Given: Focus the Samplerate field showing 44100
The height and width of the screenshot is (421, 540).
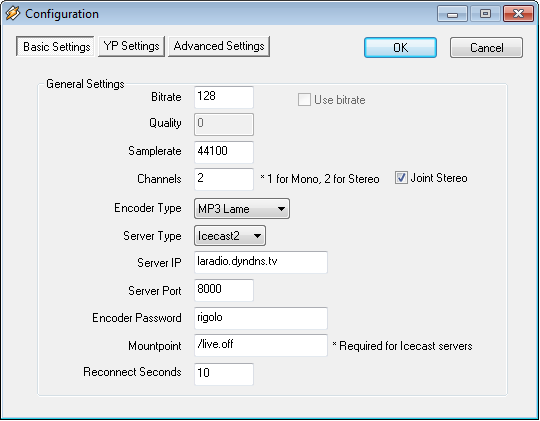Looking at the screenshot, I should point(224,152).
